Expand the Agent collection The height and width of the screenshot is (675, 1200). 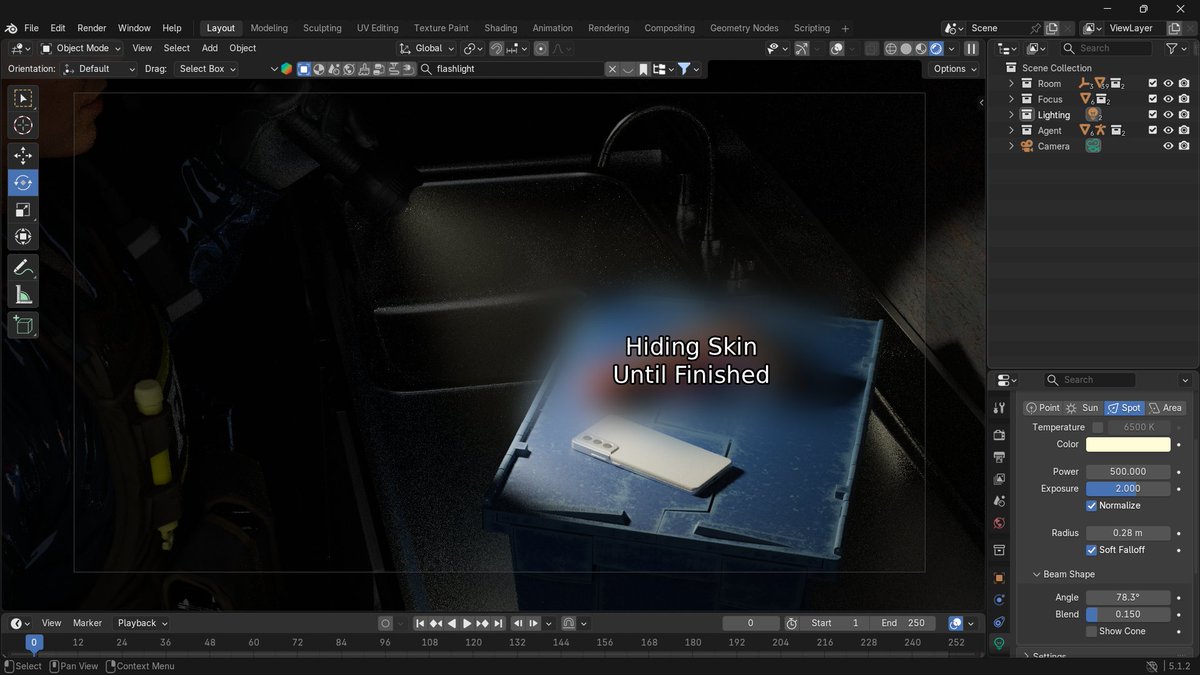(1011, 130)
